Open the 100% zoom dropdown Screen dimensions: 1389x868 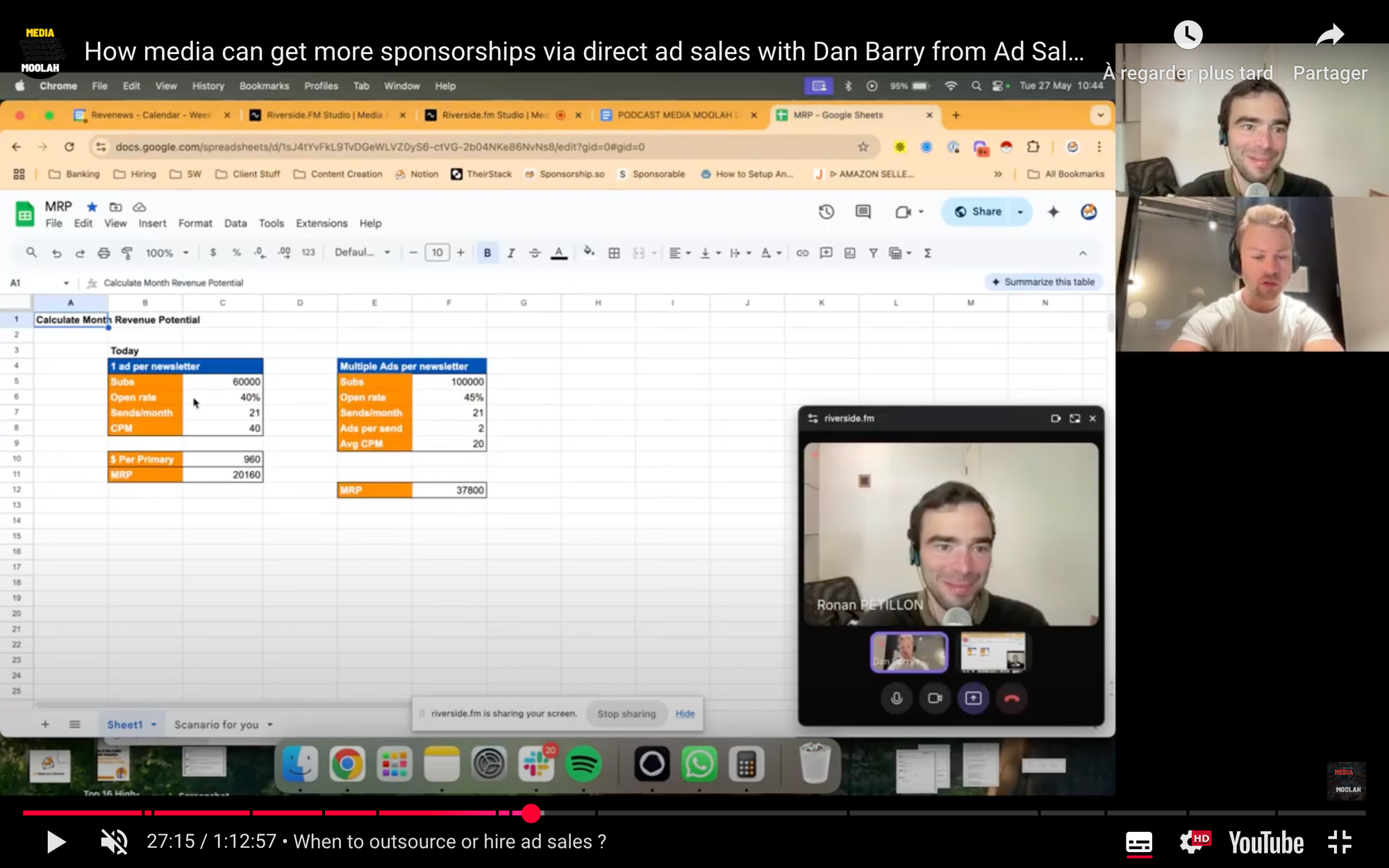pos(167,253)
